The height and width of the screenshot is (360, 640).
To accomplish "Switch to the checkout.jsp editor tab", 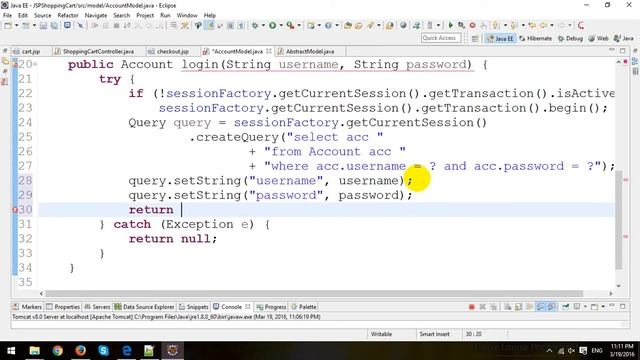I will click(172, 51).
